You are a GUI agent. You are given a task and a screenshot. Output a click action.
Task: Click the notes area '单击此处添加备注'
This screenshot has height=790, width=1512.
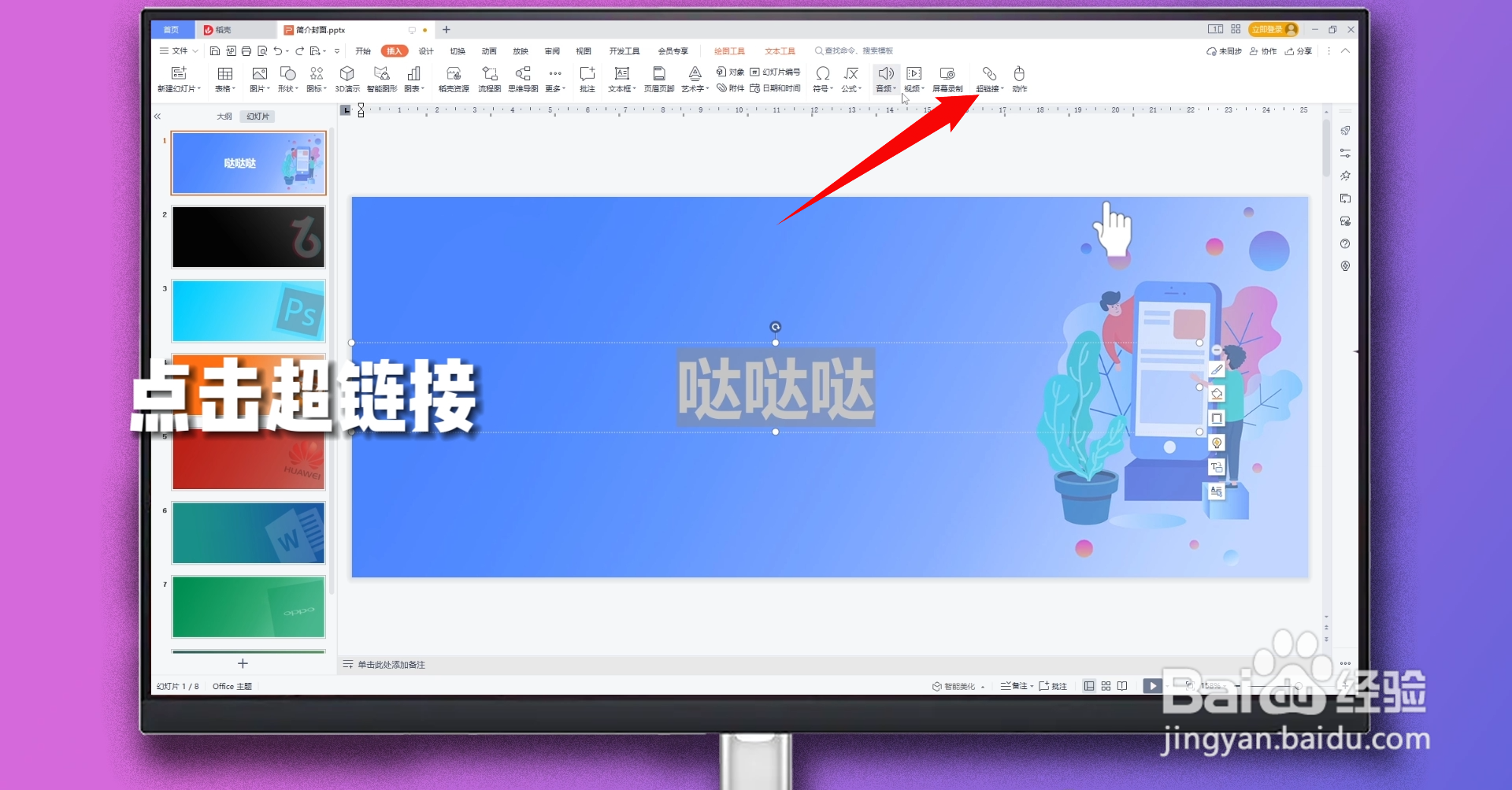click(x=391, y=665)
